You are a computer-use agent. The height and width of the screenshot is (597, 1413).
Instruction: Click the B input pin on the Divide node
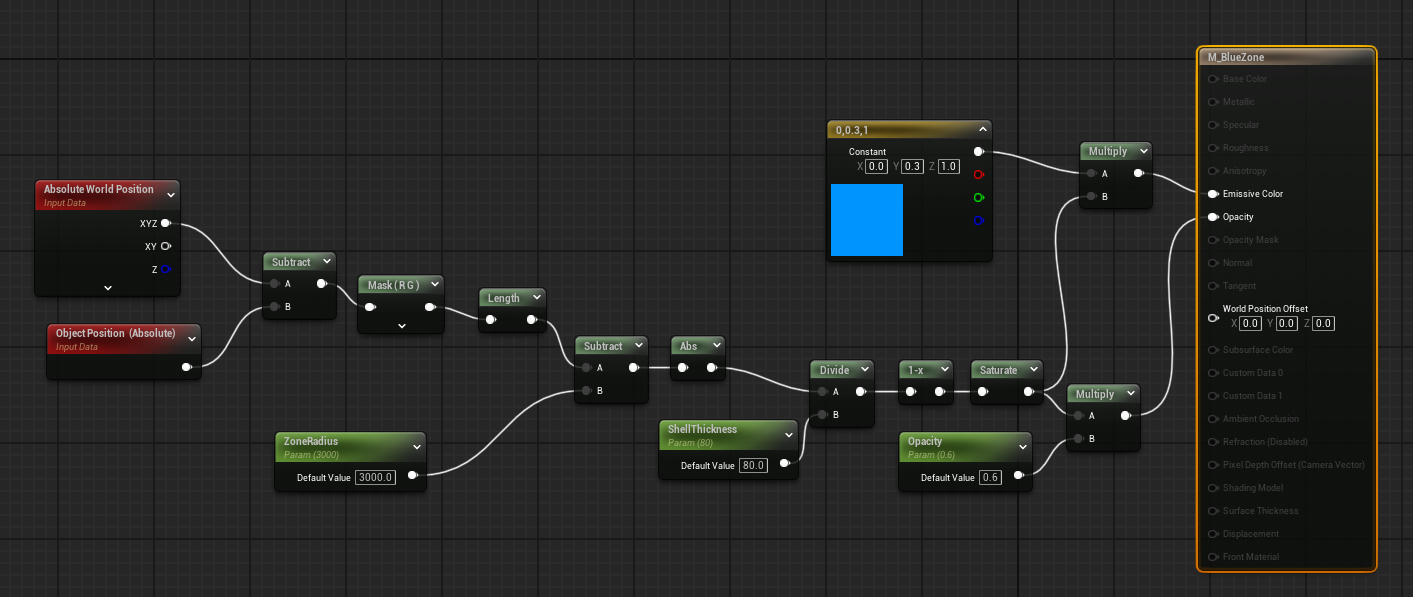[820, 415]
